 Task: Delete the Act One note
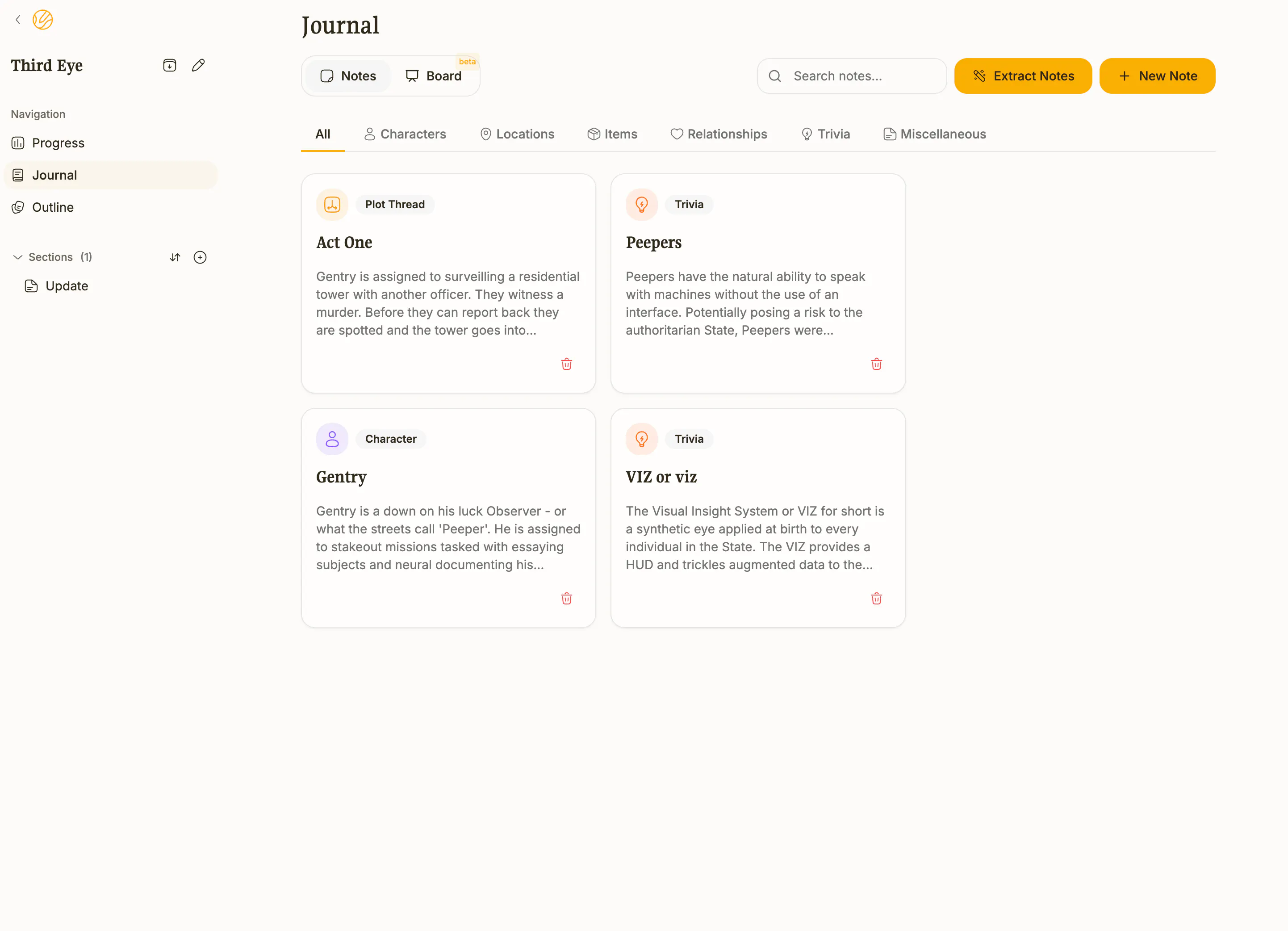click(x=567, y=364)
